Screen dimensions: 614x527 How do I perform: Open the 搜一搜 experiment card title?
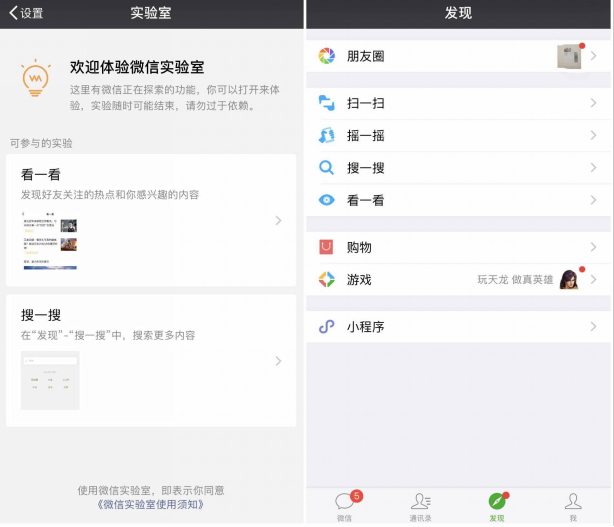pyautogui.click(x=41, y=315)
